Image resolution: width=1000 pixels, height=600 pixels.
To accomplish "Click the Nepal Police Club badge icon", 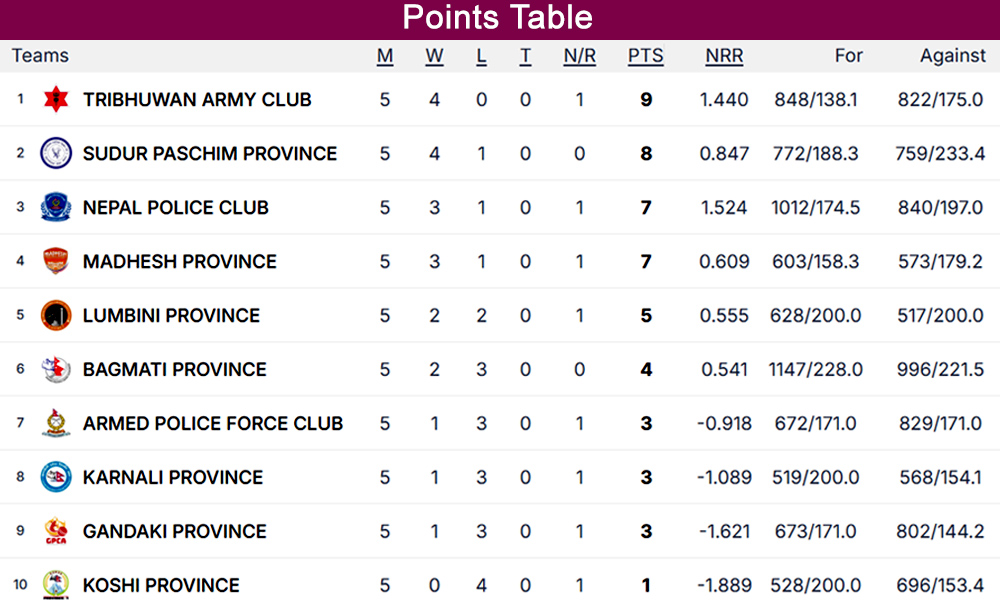I will (x=56, y=208).
